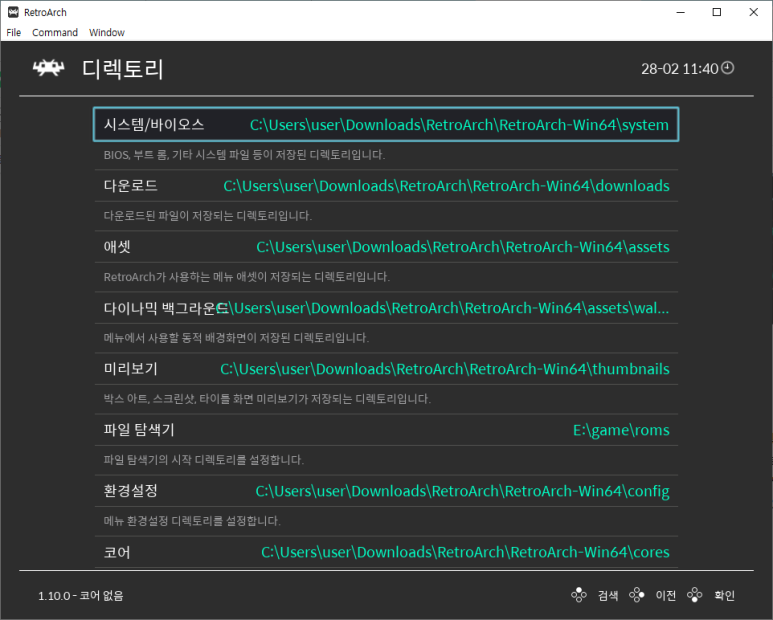This screenshot has height=620, width=773.
Task: Open the Command menu
Action: tap(55, 33)
